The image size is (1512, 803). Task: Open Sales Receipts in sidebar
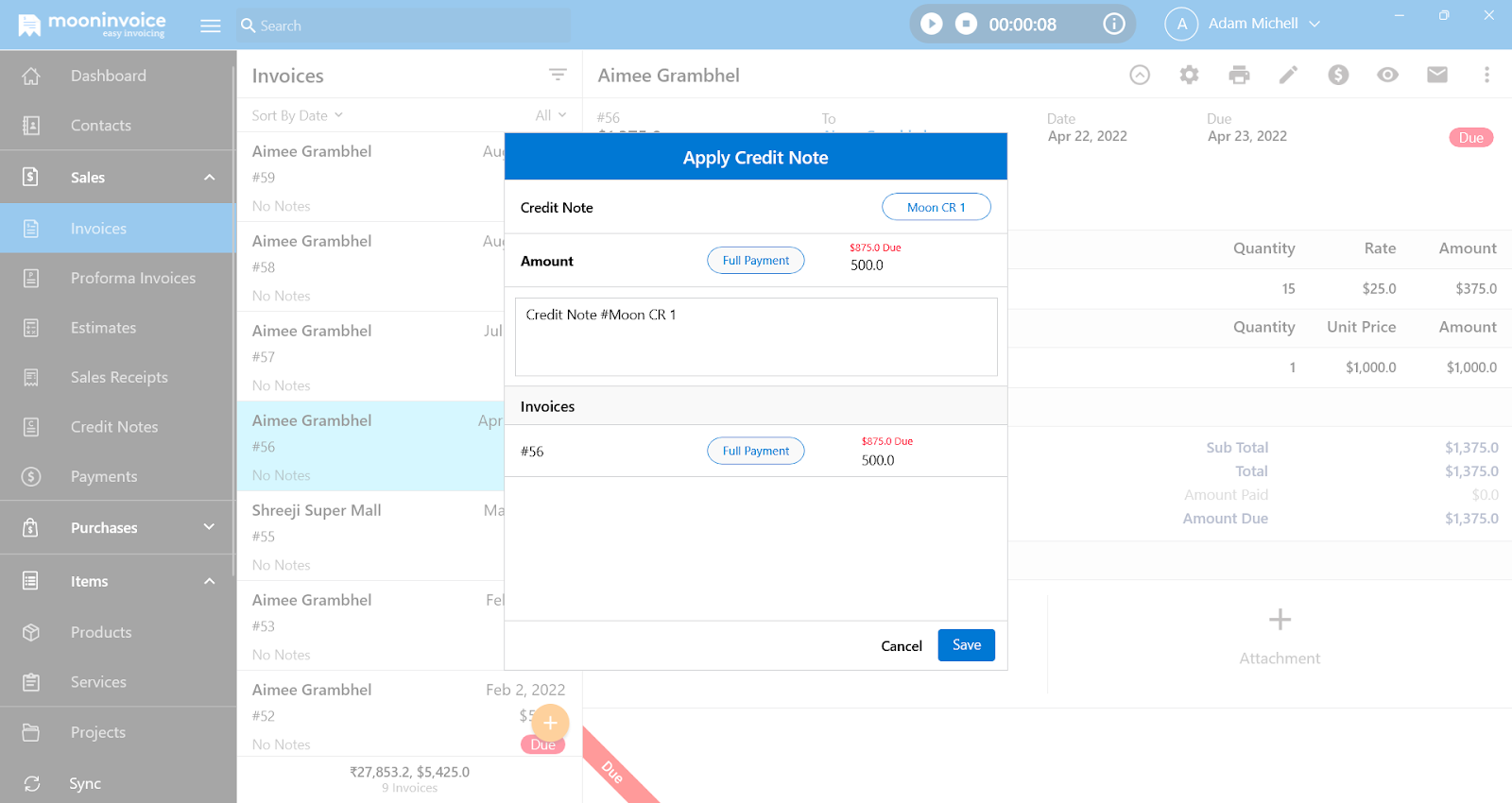[117, 377]
